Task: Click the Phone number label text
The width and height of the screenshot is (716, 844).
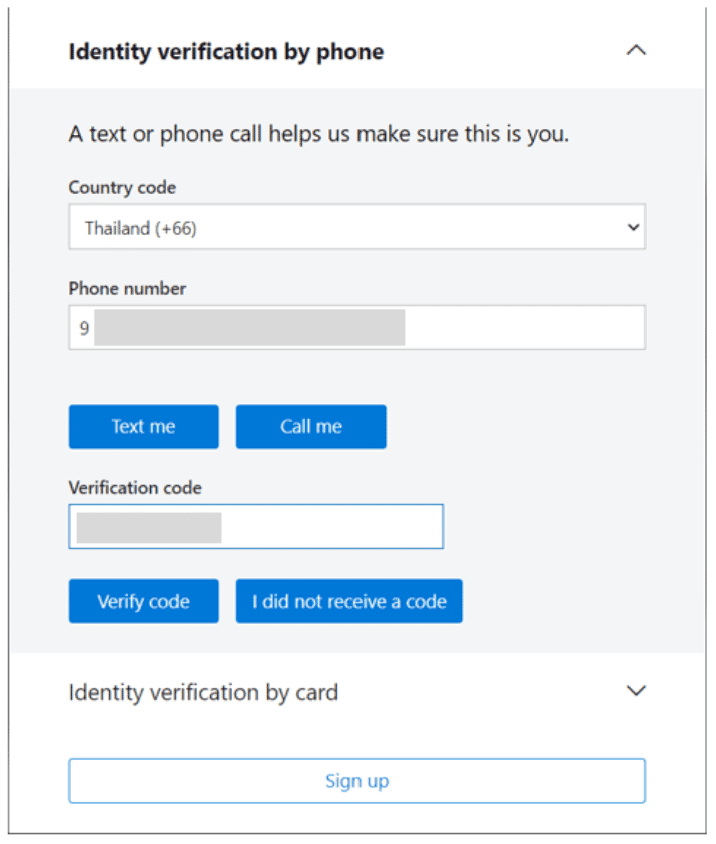Action: (x=127, y=289)
